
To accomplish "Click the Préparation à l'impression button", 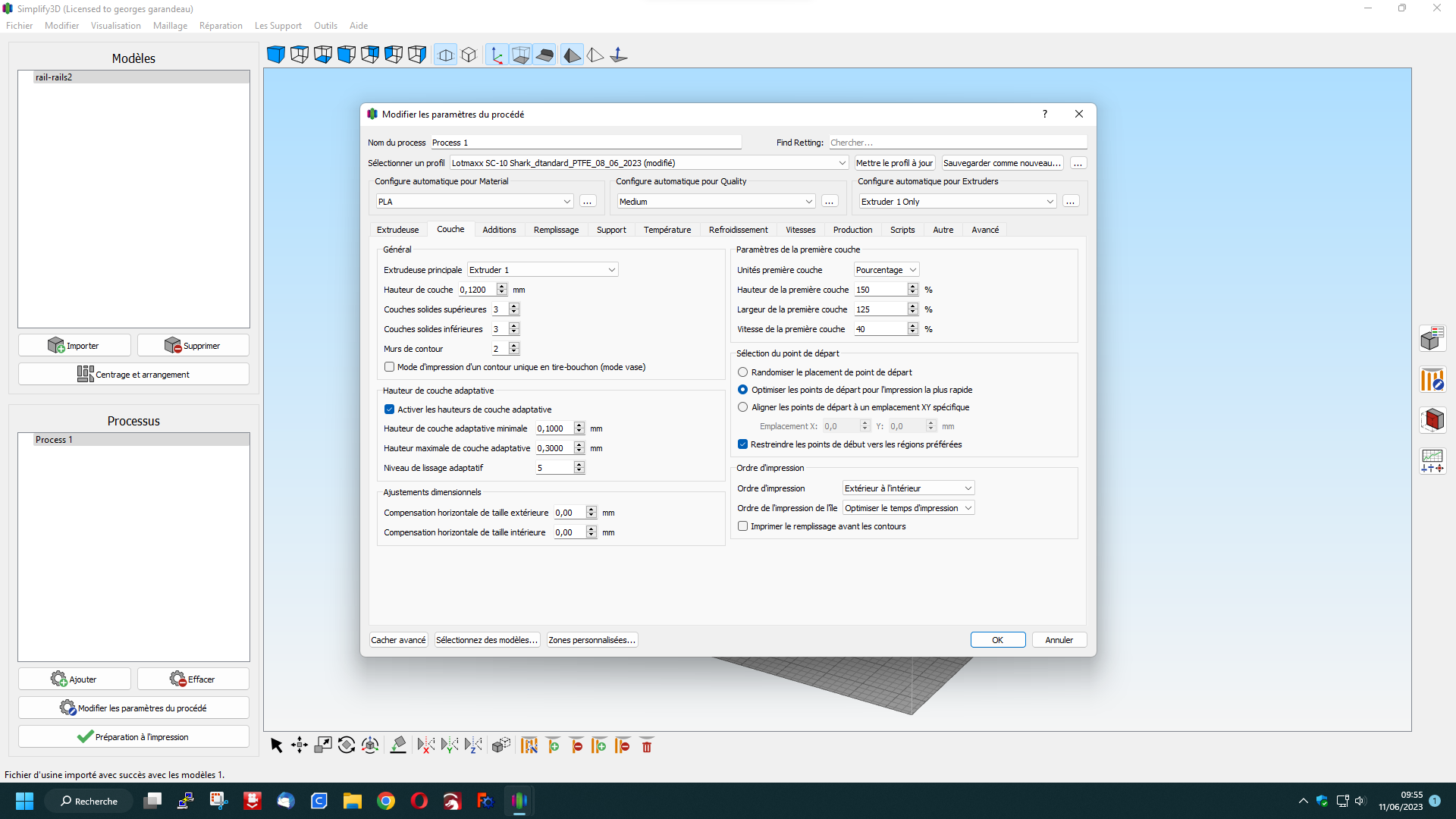I will click(133, 737).
